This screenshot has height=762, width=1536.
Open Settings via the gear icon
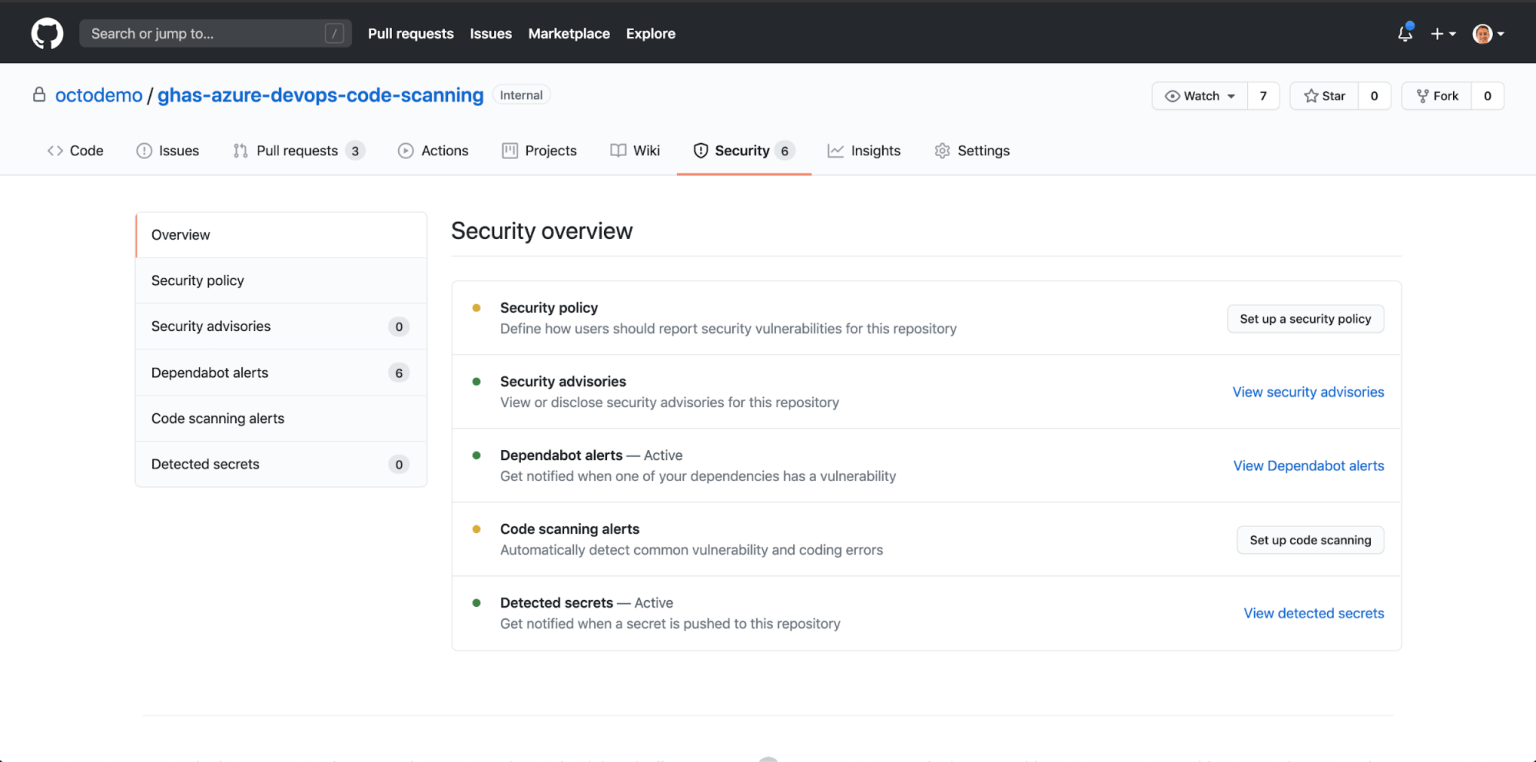tap(941, 150)
